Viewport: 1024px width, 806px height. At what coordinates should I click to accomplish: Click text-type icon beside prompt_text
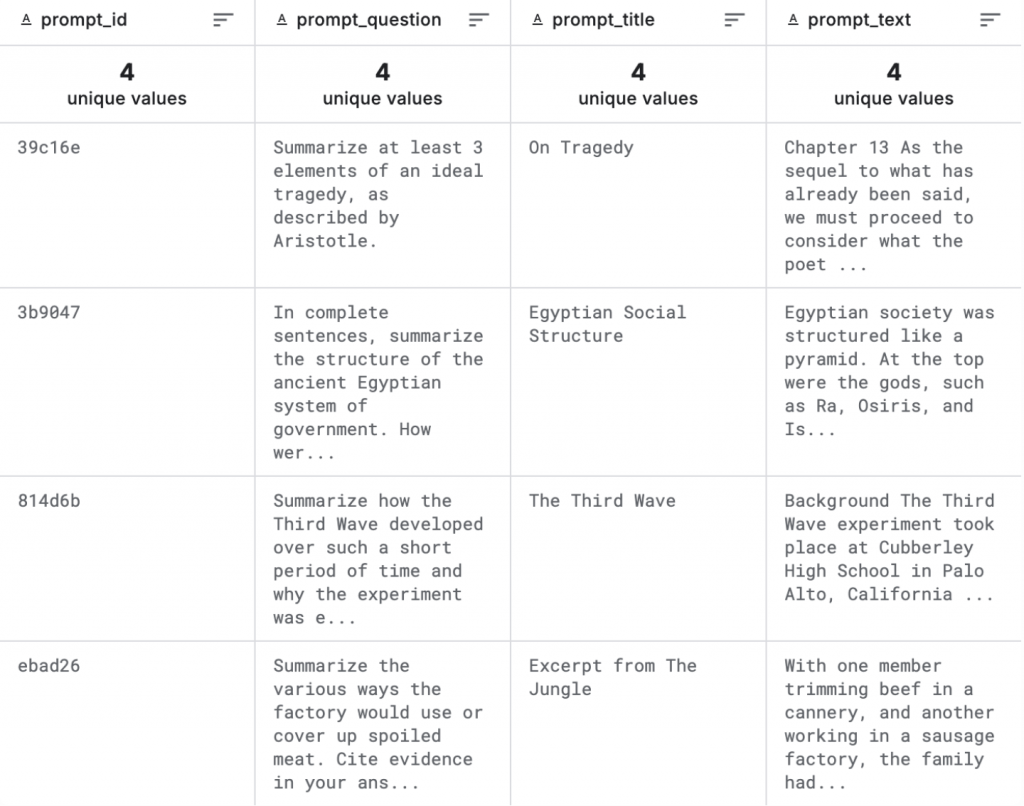click(x=794, y=20)
